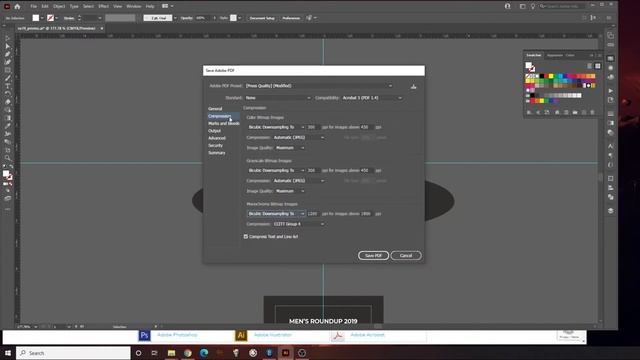Click Illustrator icon on Windows taskbar
640x360 pixels.
(286, 353)
